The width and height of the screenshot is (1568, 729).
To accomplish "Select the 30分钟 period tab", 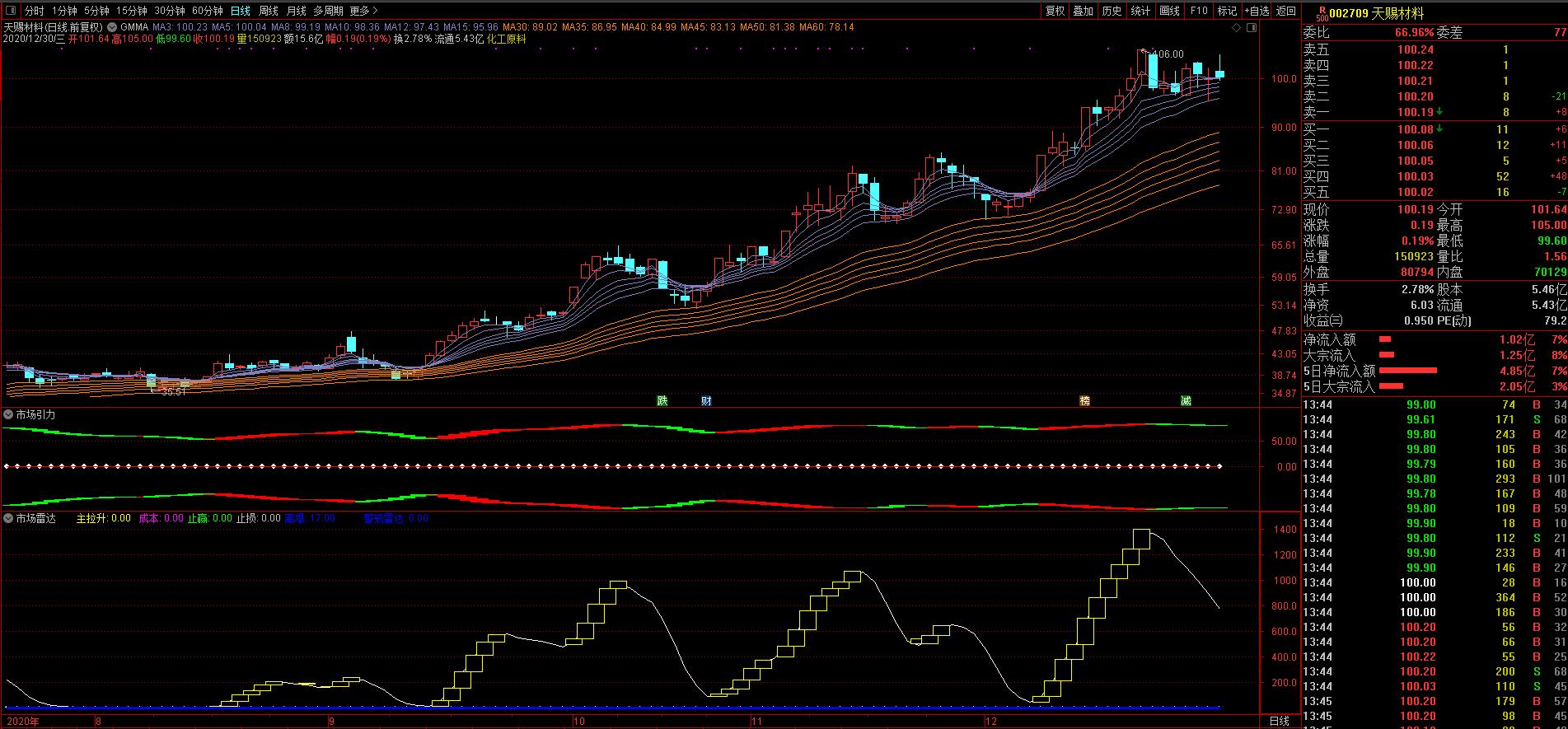I will point(169,11).
